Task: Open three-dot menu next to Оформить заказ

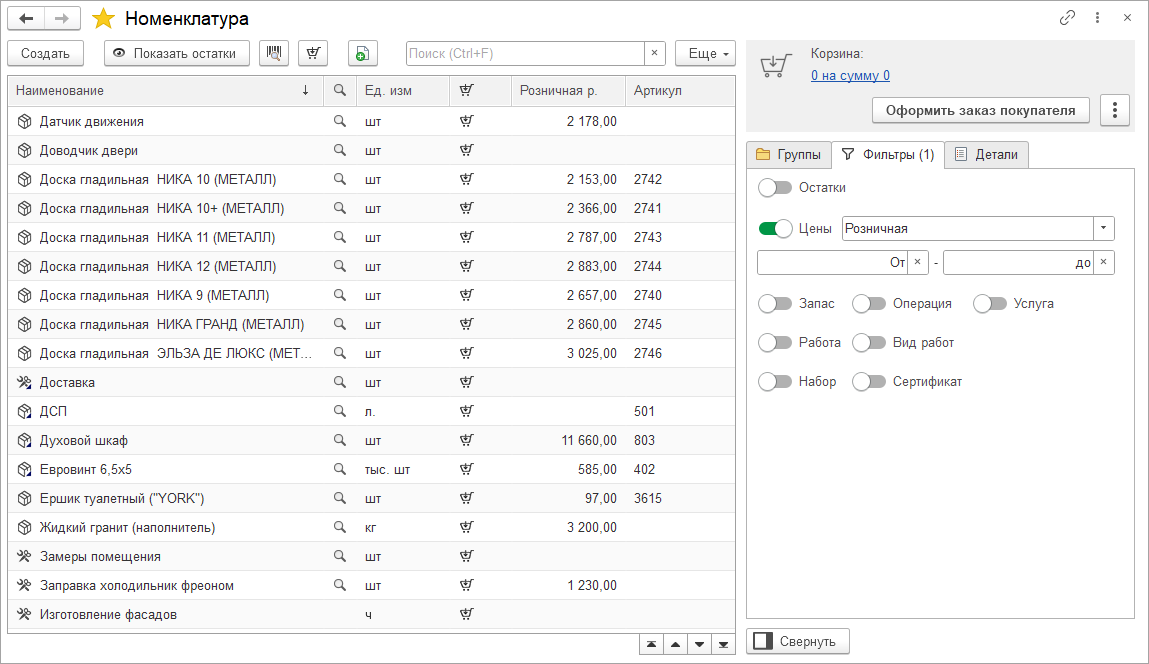Action: click(1115, 111)
